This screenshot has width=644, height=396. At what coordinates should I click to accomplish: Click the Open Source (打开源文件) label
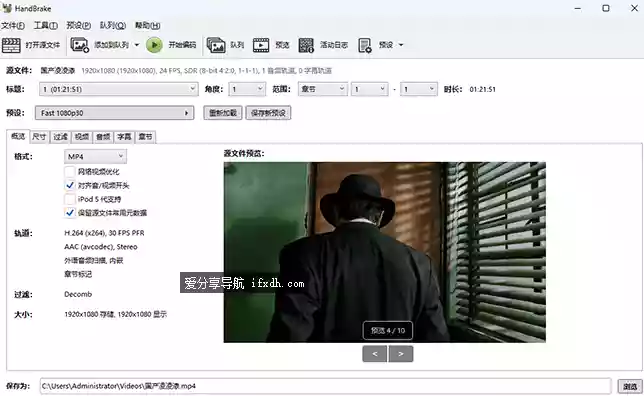click(43, 45)
